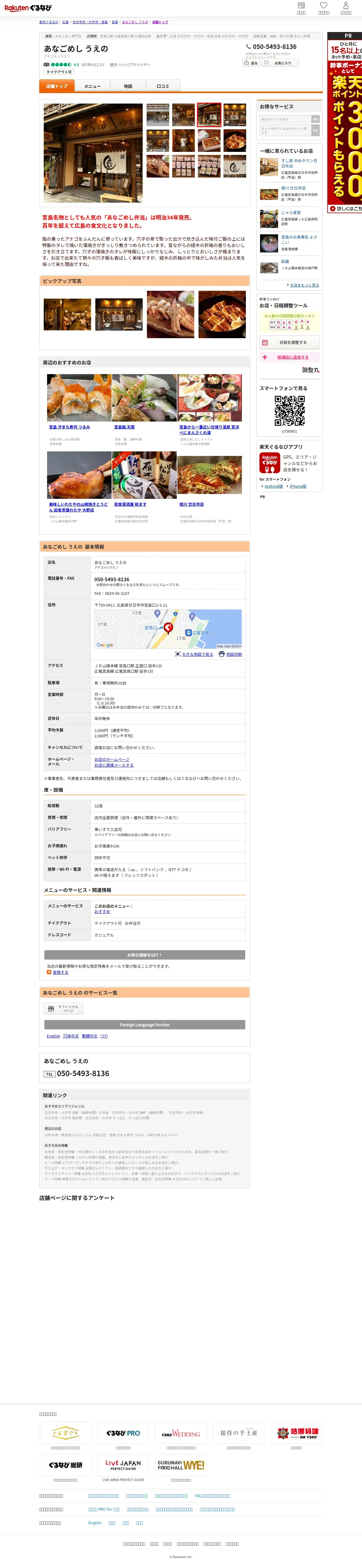Click 広島 breadcrumb link
This screenshot has width=362, height=1568.
pyautogui.click(x=65, y=22)
